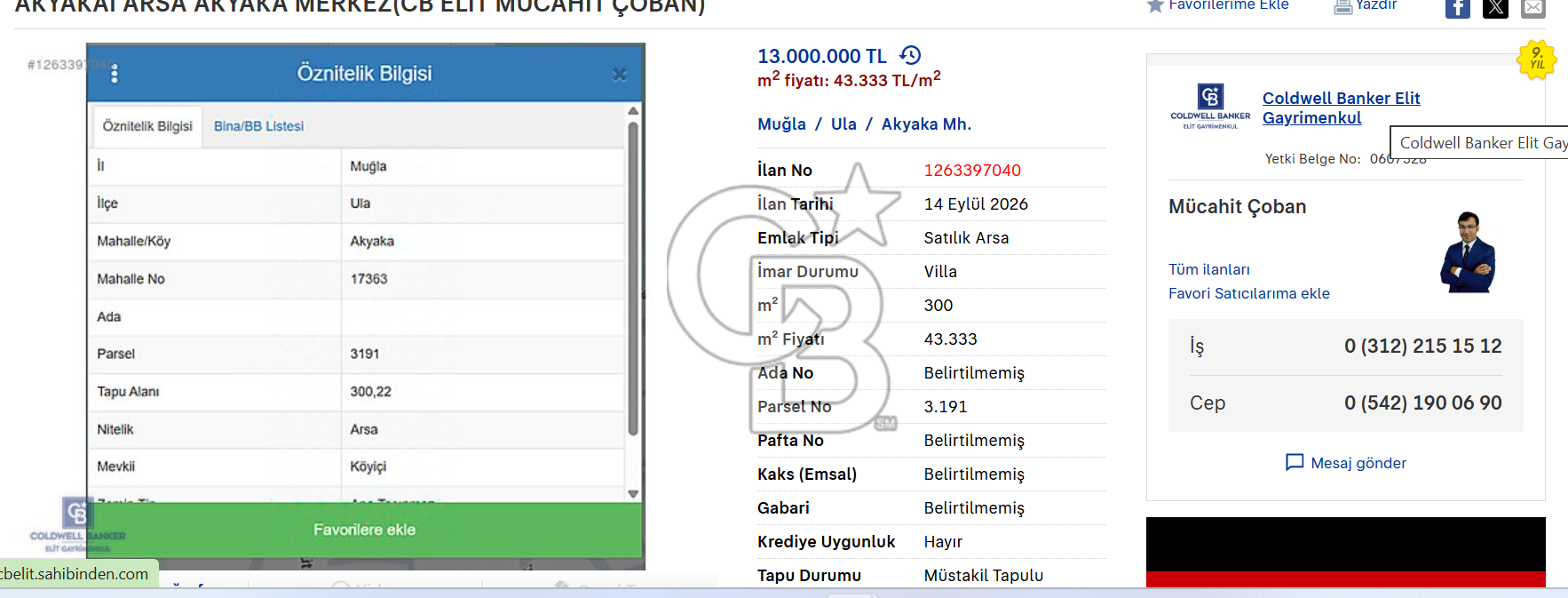Screen dimensions: 1568x598
Task: Click the 9. Yıl badge
Action: coord(1536,59)
